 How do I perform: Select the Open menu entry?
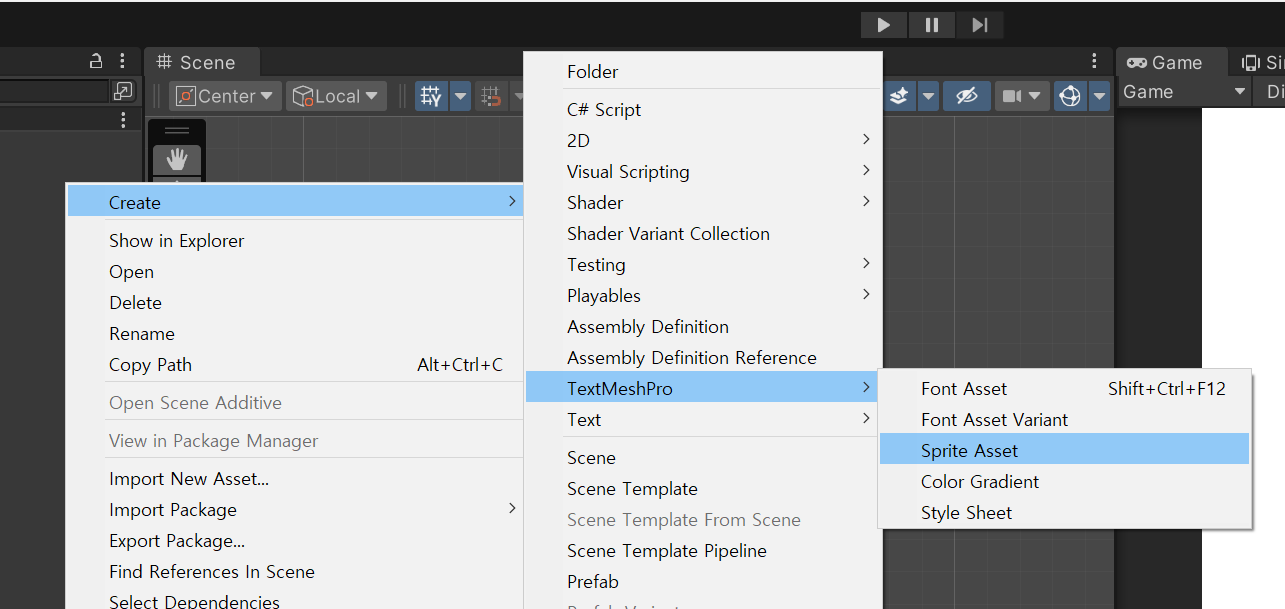(x=295, y=271)
